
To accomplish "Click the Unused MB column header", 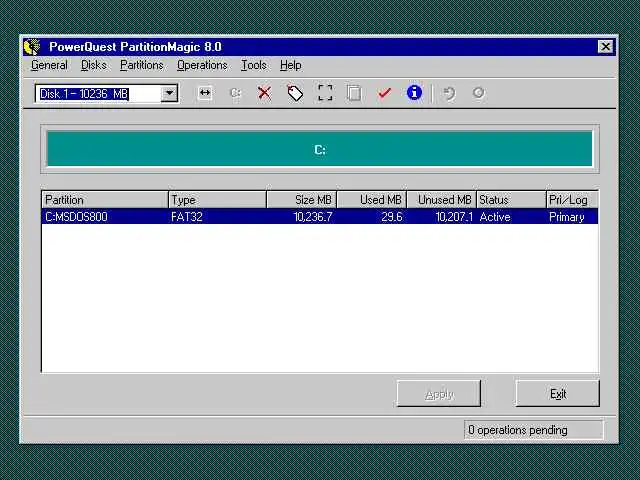I will point(441,200).
